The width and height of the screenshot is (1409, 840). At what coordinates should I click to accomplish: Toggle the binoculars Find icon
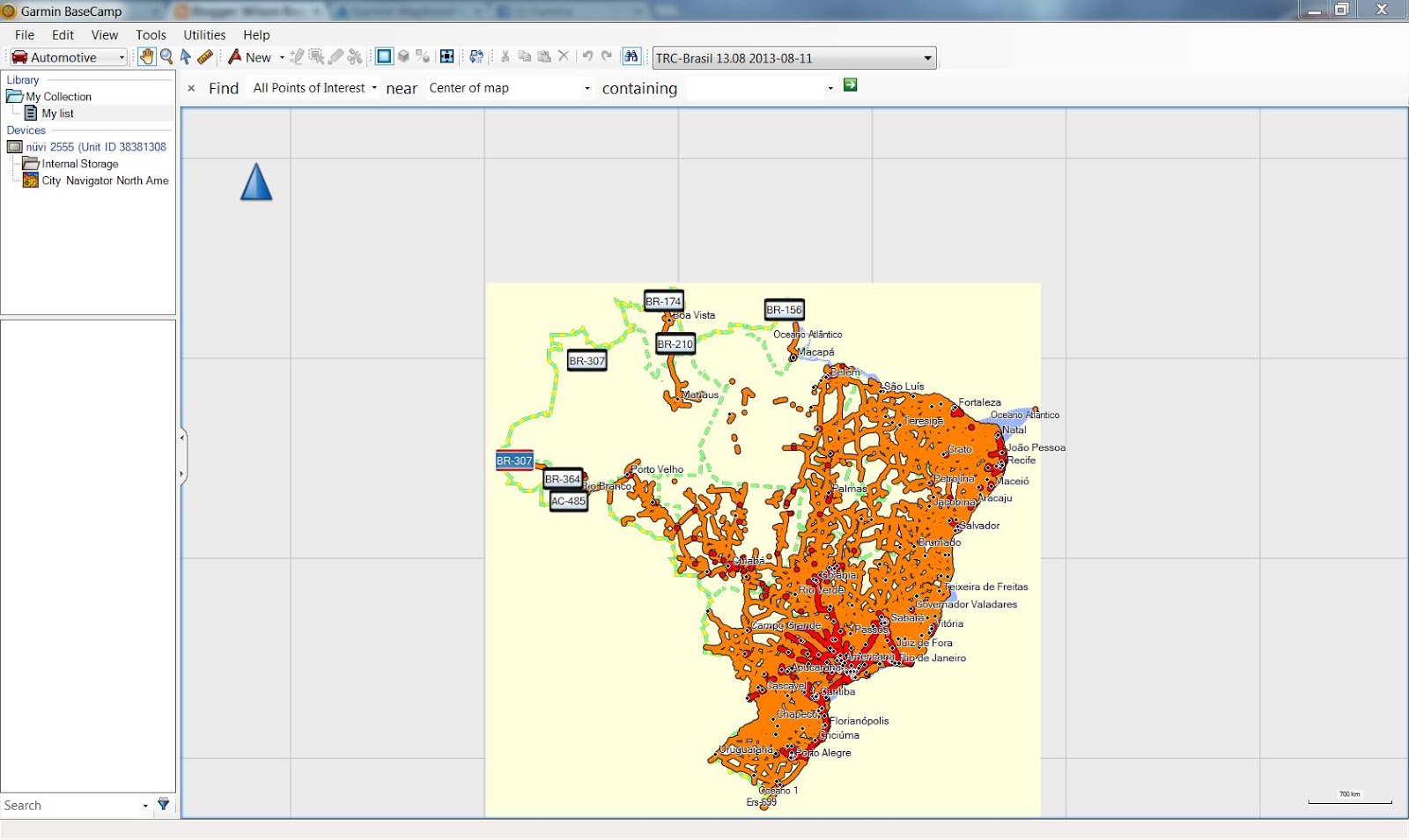(631, 56)
